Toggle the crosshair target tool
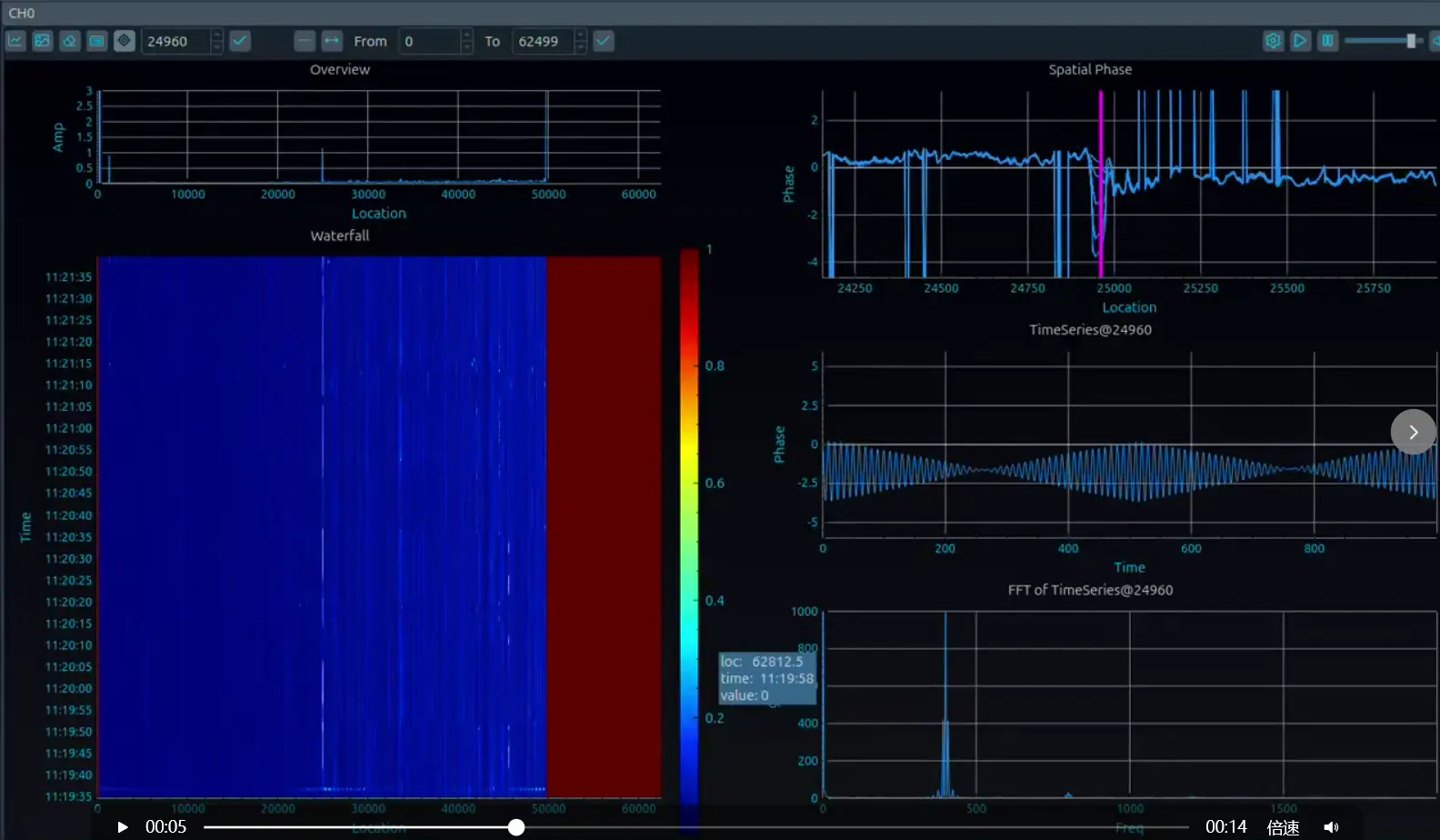Screen dimensions: 1440x840 125,41
